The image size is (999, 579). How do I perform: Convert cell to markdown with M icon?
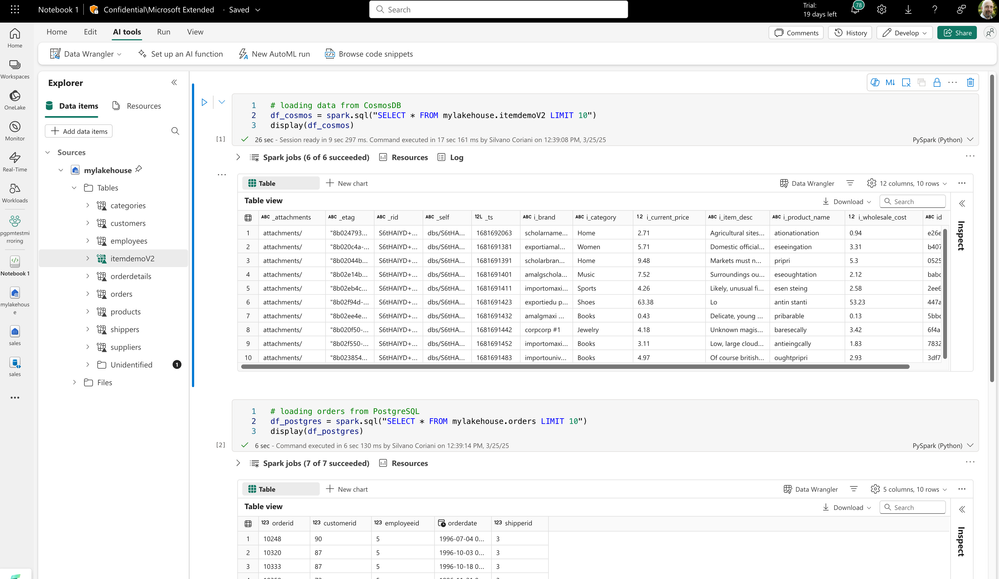[890, 82]
